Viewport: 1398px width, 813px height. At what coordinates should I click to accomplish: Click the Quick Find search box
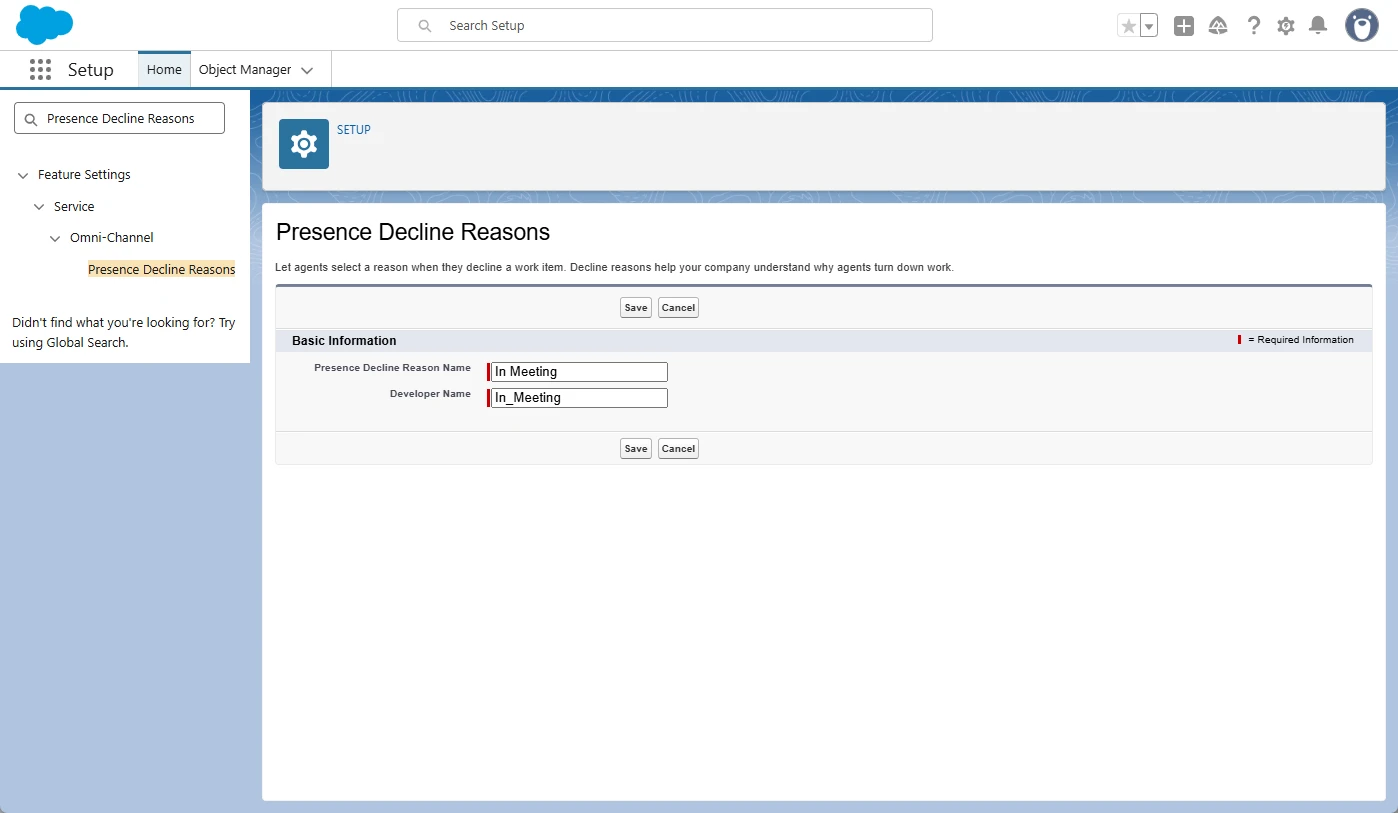(120, 119)
